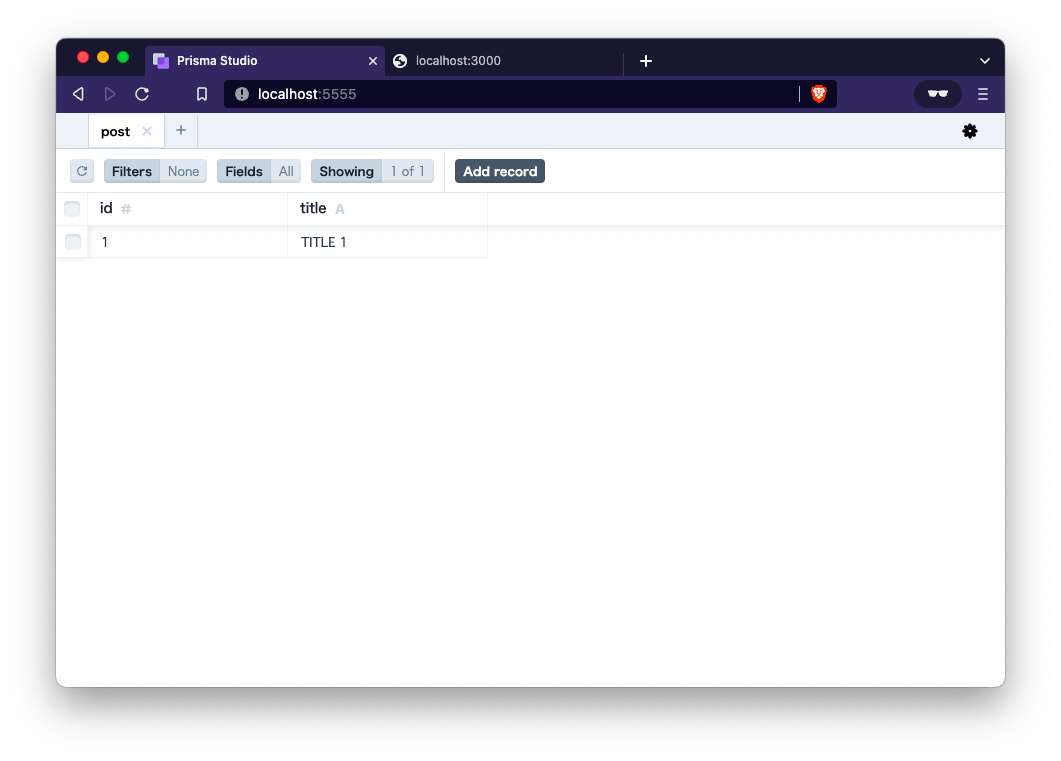1061x761 pixels.
Task: Close the post model tab
Action: (x=147, y=131)
